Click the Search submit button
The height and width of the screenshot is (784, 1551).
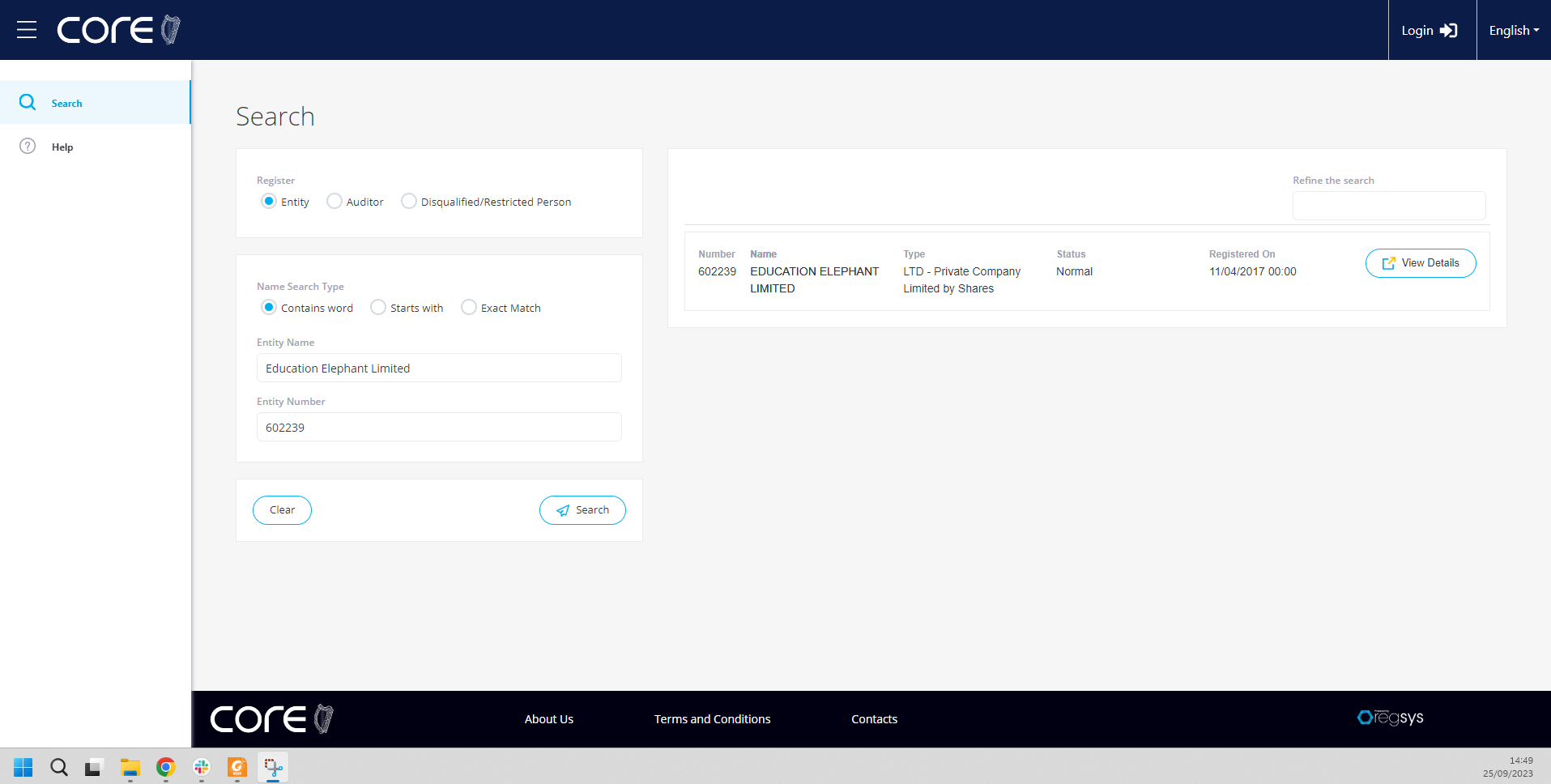(582, 510)
